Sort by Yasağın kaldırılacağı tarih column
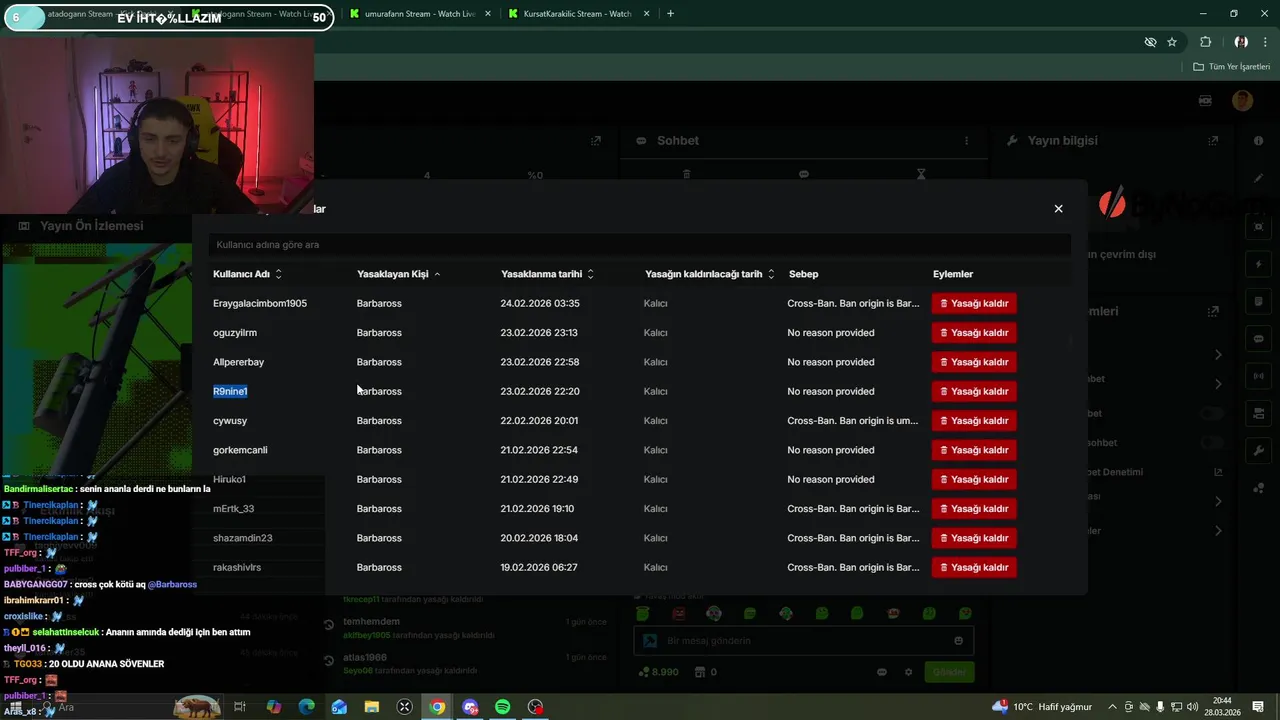Viewport: 1280px width, 720px height. click(710, 274)
